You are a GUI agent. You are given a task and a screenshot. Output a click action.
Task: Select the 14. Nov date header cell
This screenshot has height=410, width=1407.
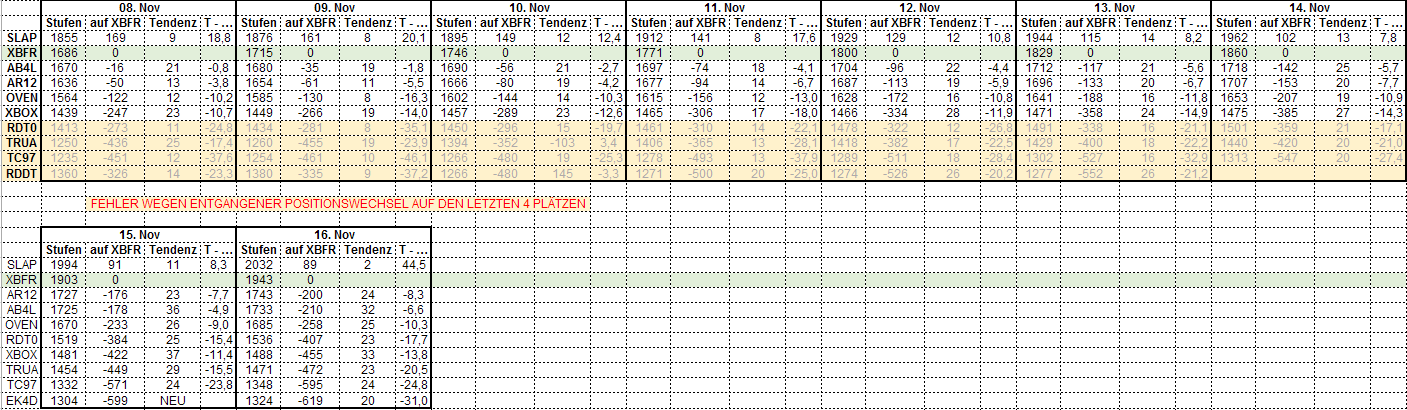click(1308, 7)
